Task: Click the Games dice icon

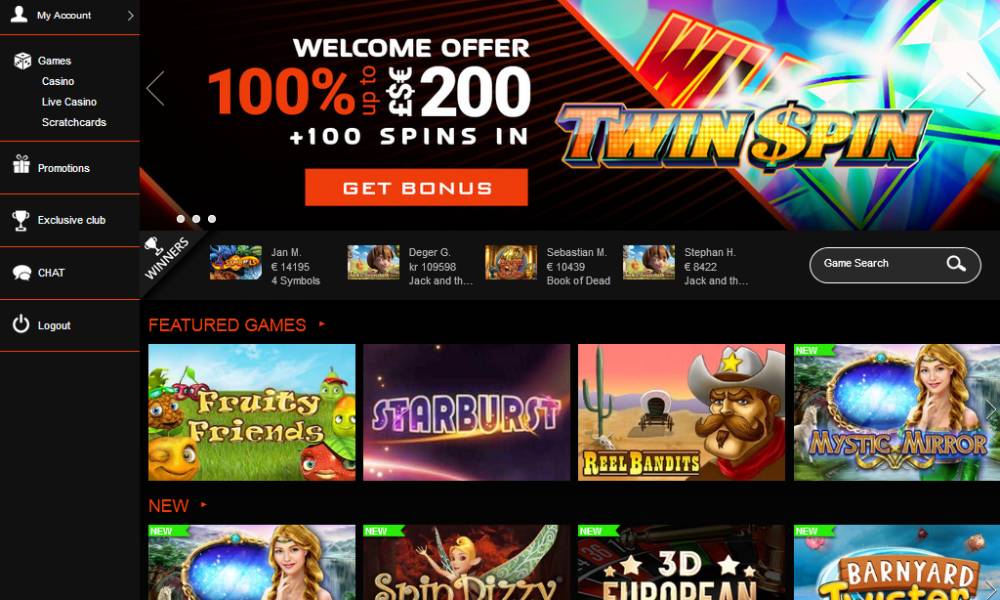Action: (22, 61)
